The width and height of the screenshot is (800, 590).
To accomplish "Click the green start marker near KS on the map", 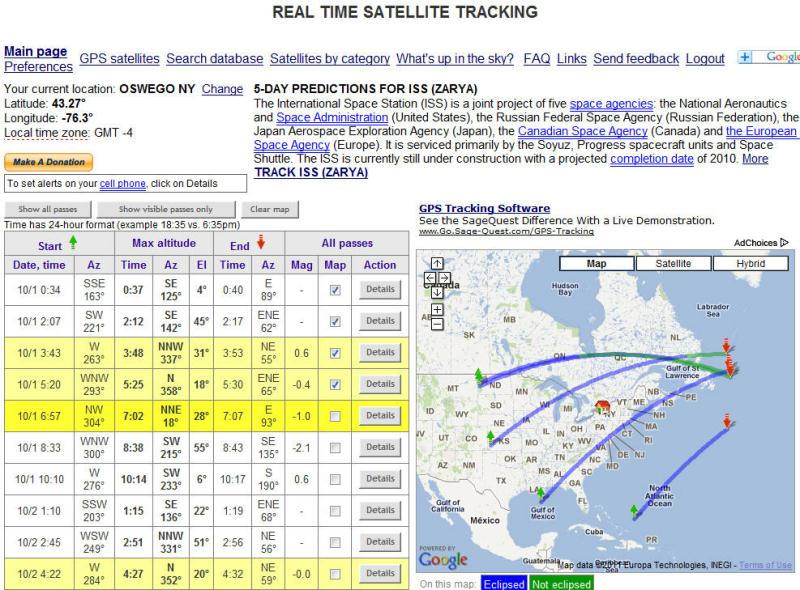I will coord(491,437).
